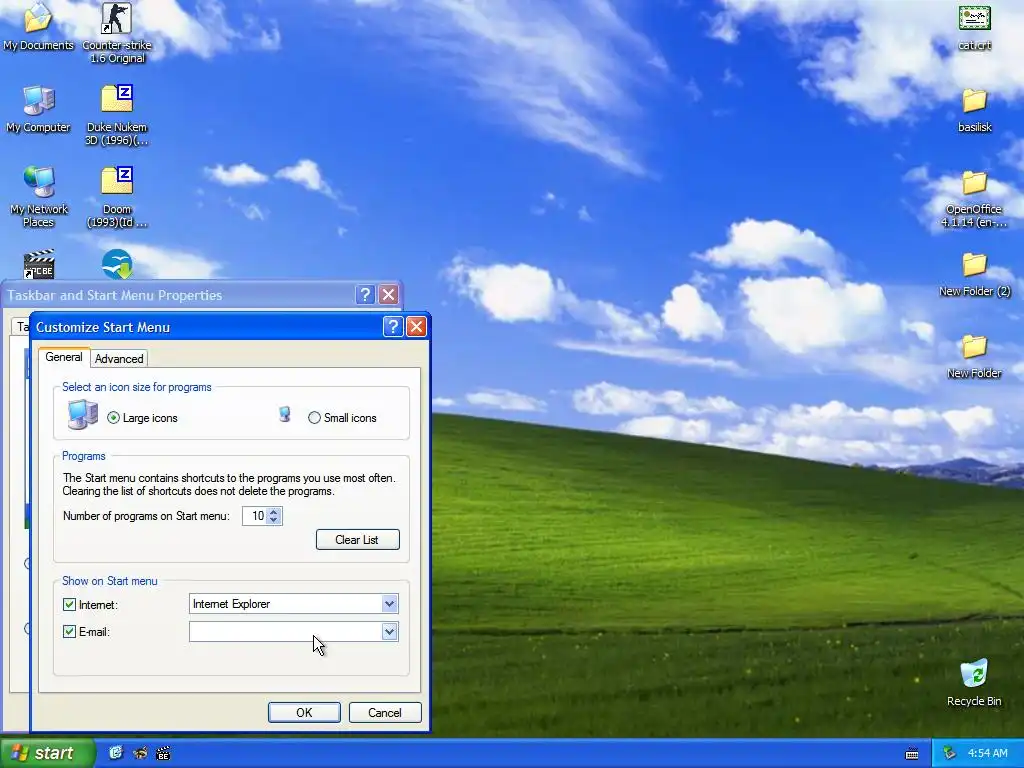The image size is (1024, 768).
Task: Increase number of programs spinner up
Action: click(274, 512)
